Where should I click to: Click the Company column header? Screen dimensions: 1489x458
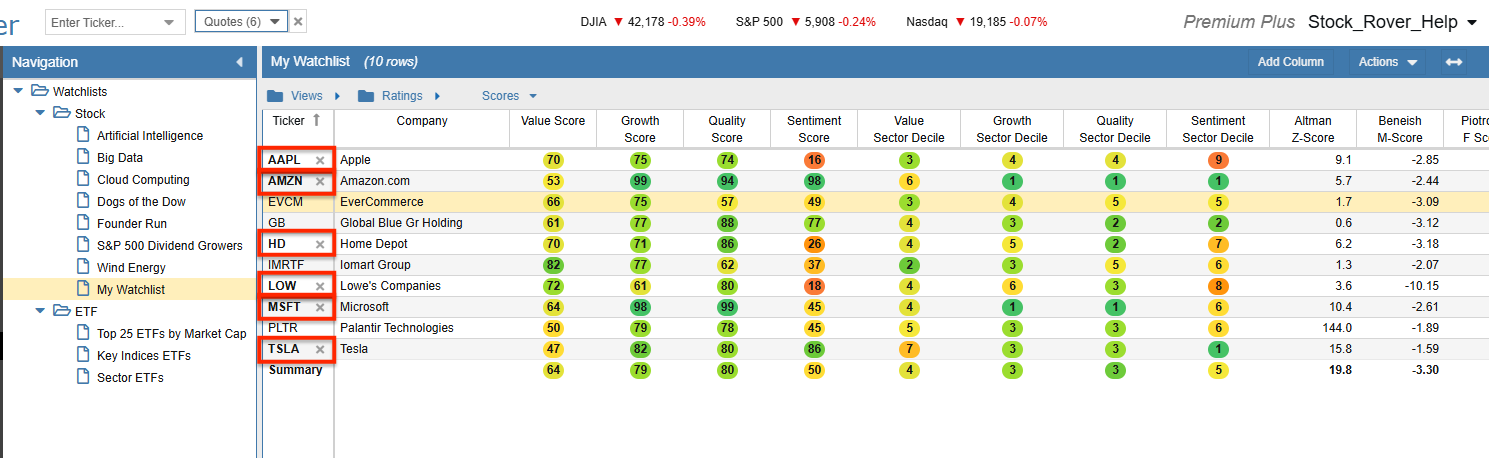(x=422, y=121)
